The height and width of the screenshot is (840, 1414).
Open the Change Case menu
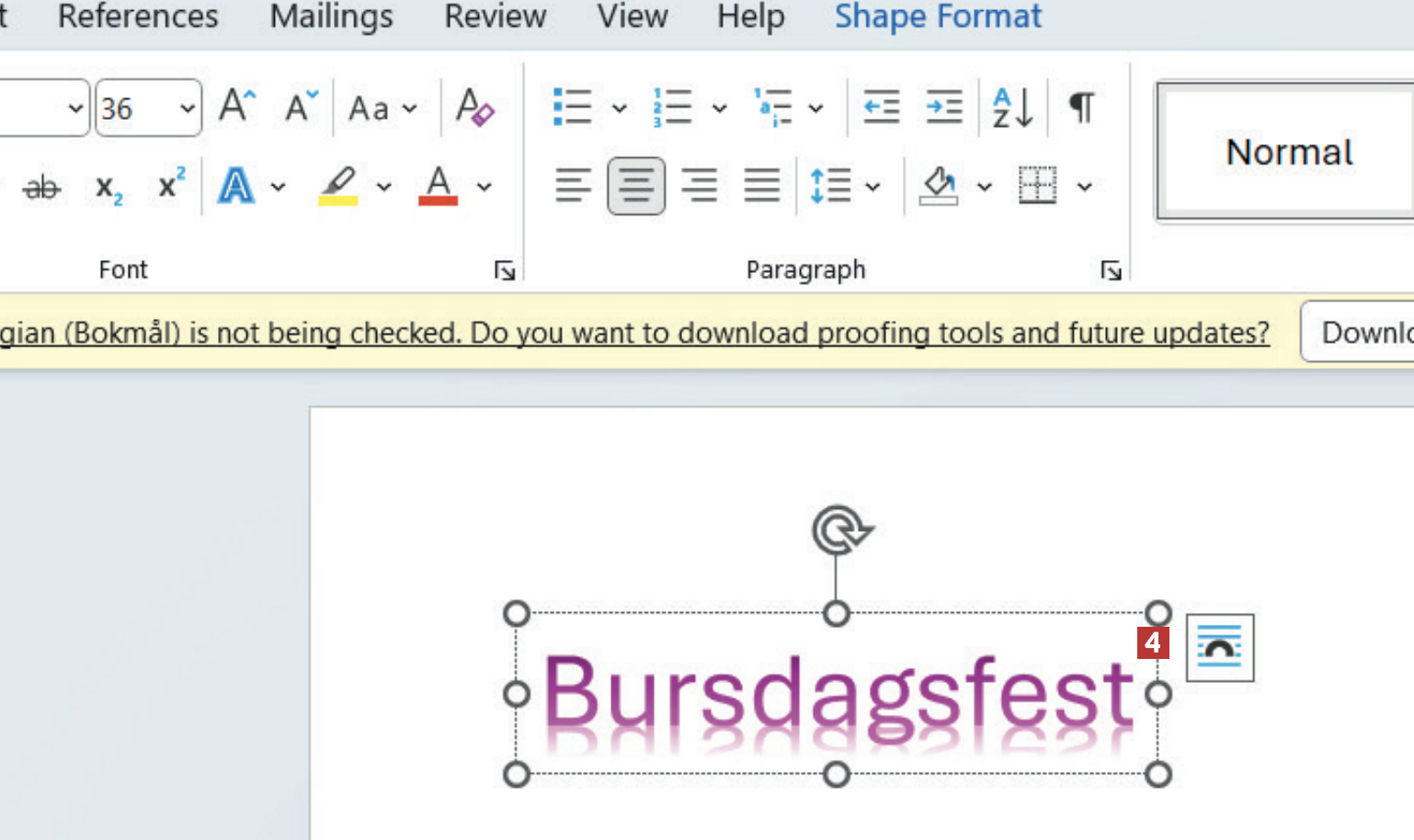tap(382, 108)
